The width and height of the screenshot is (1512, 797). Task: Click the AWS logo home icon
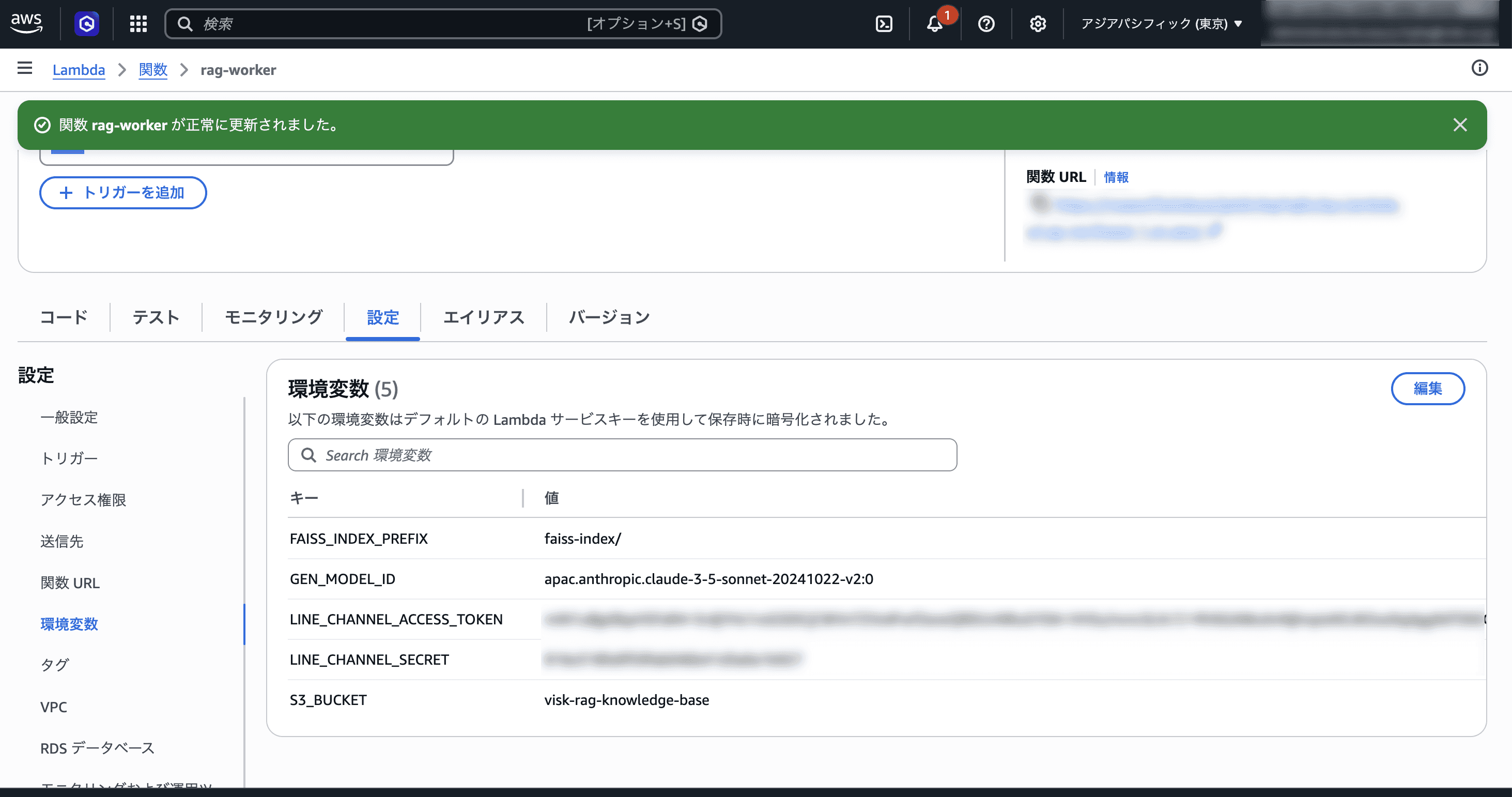(26, 23)
